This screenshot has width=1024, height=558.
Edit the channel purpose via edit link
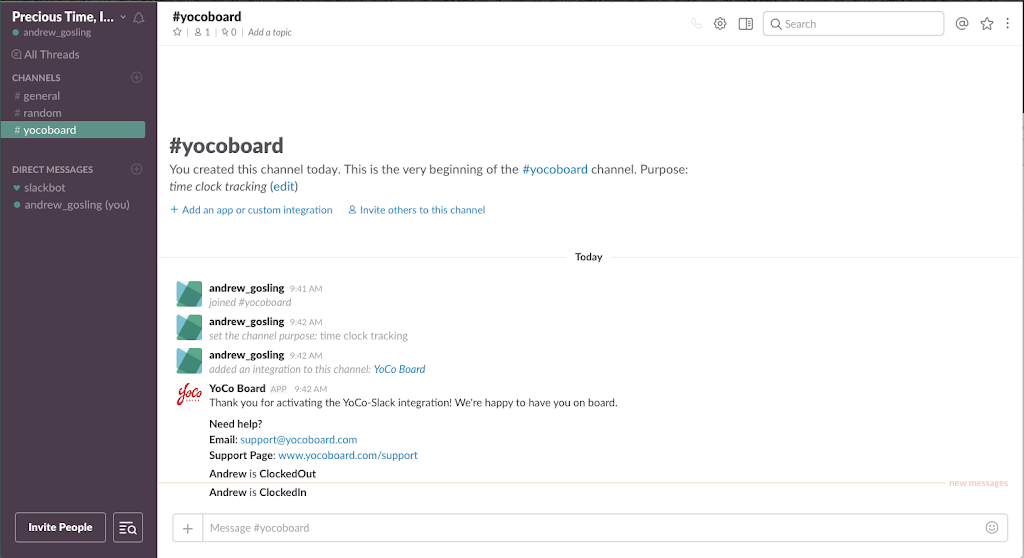284,186
